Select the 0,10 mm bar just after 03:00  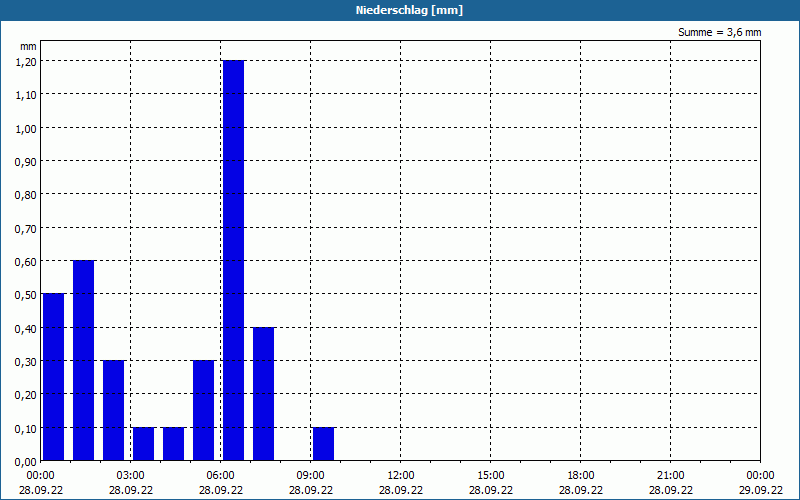(x=143, y=444)
